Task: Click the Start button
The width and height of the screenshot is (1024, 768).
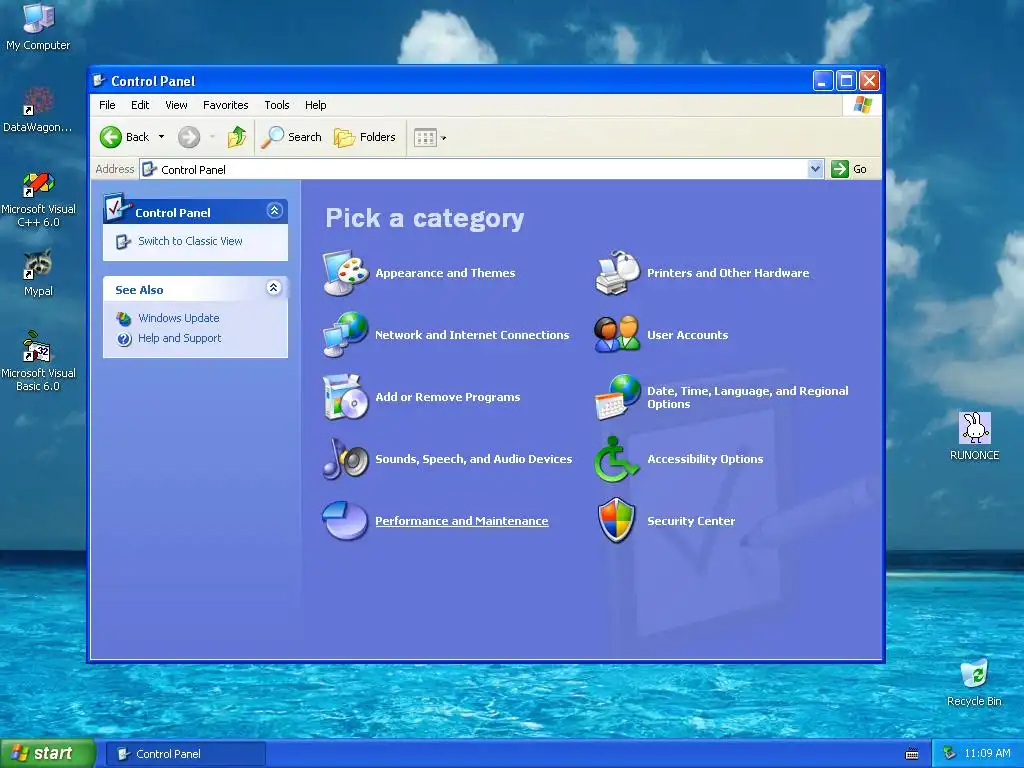Action: (47, 754)
